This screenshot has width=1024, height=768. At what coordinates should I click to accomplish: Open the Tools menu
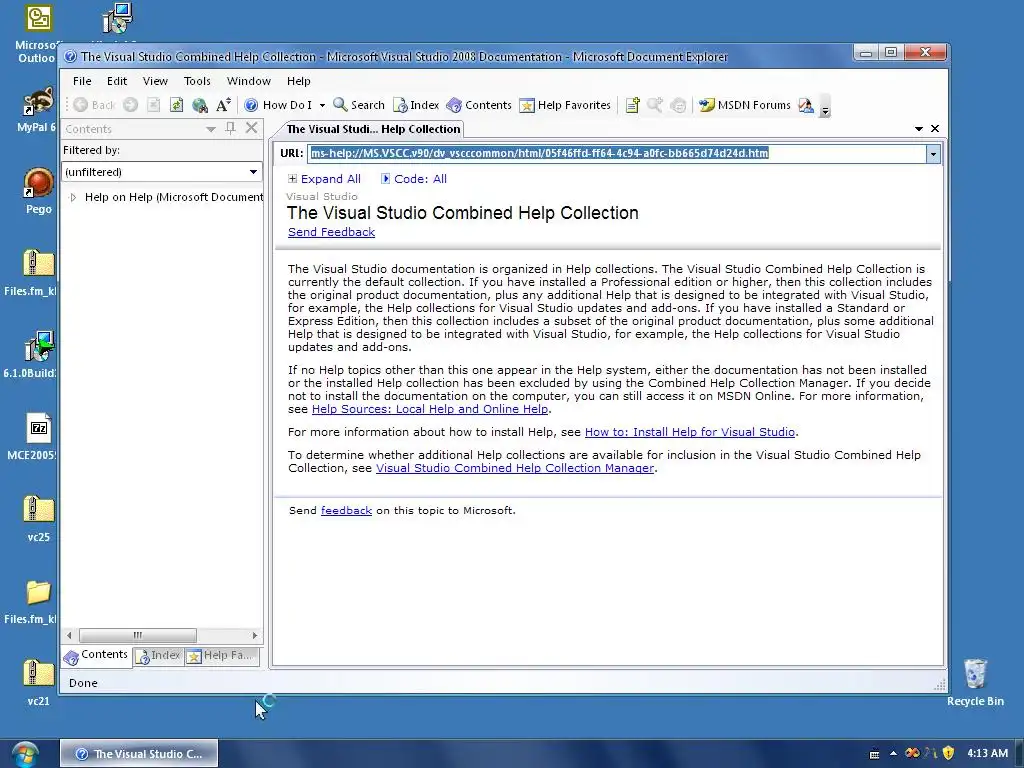point(197,81)
